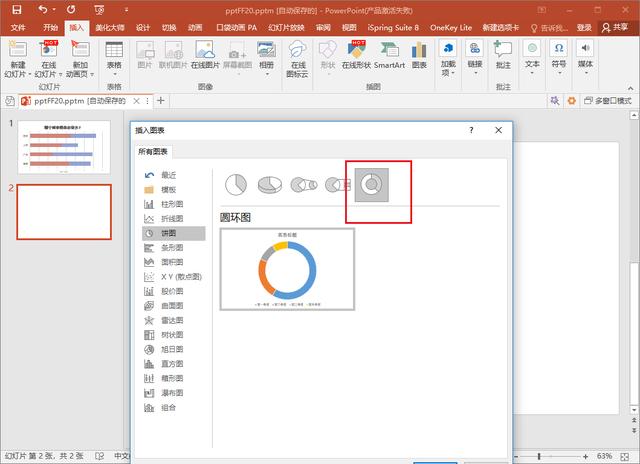Click the 新建幻灯片 new slide icon
Image resolution: width=640 pixels, height=464 pixels.
click(x=18, y=49)
